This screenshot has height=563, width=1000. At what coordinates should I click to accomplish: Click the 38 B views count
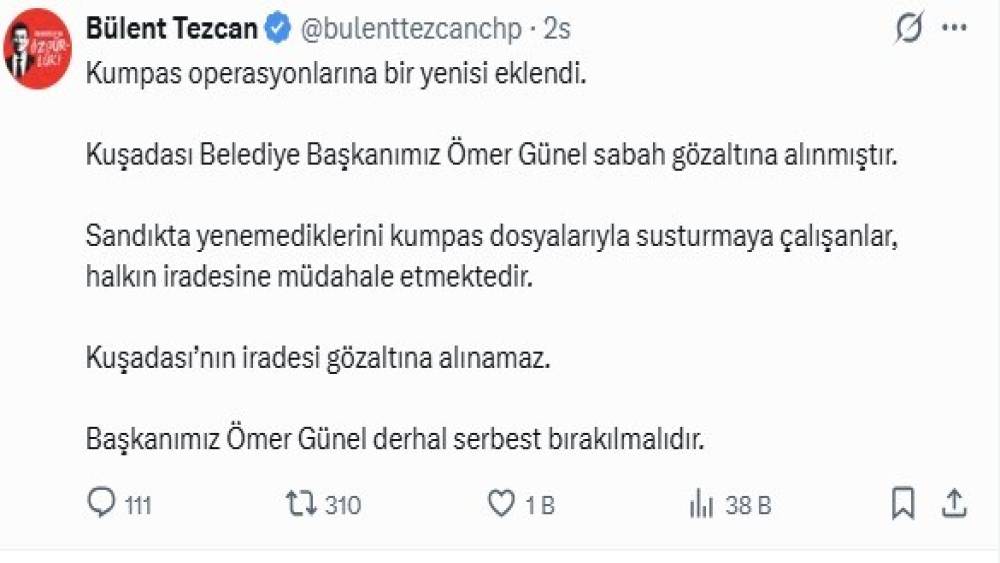pos(748,506)
